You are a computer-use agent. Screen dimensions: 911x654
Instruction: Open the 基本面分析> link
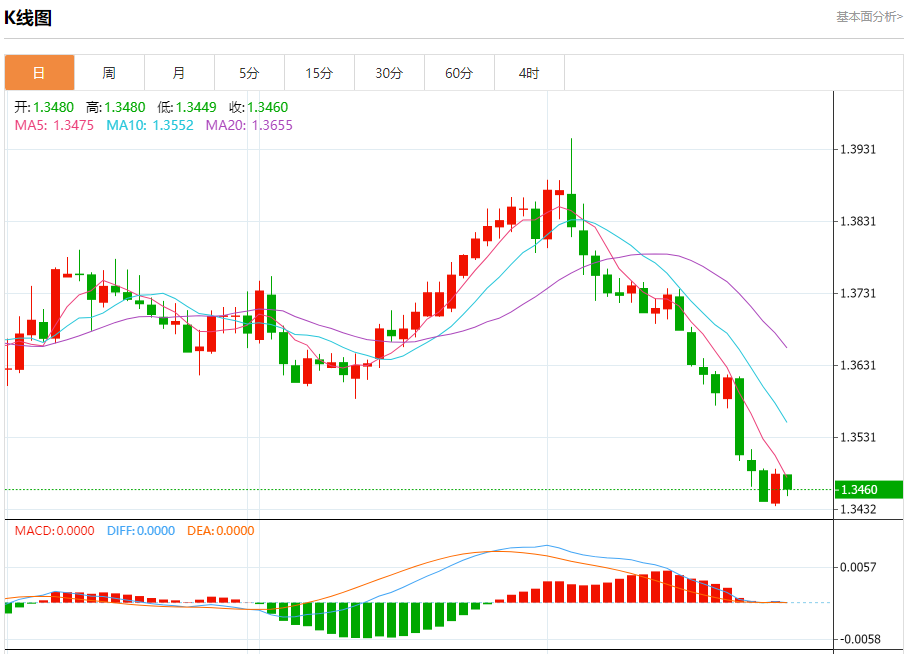869,17
